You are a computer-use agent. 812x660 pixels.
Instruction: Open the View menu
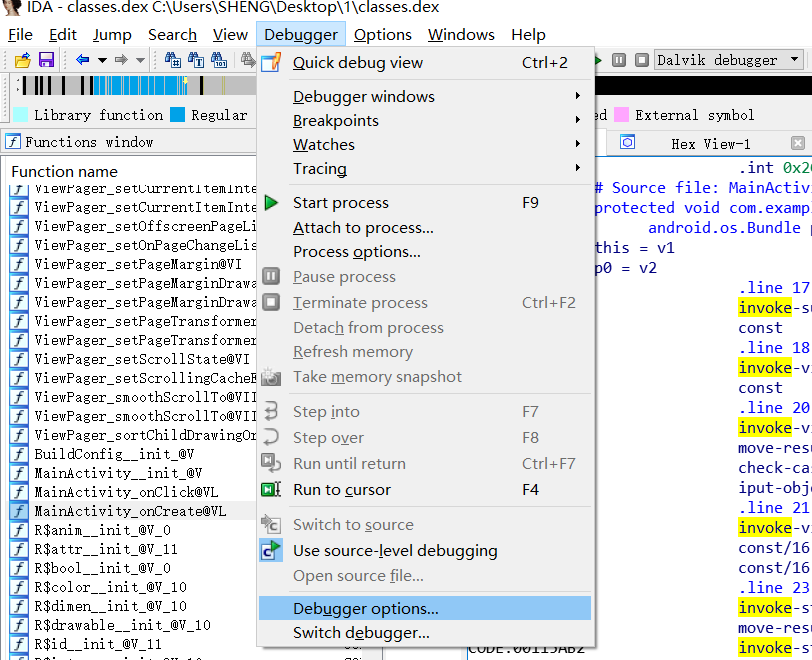[230, 35]
